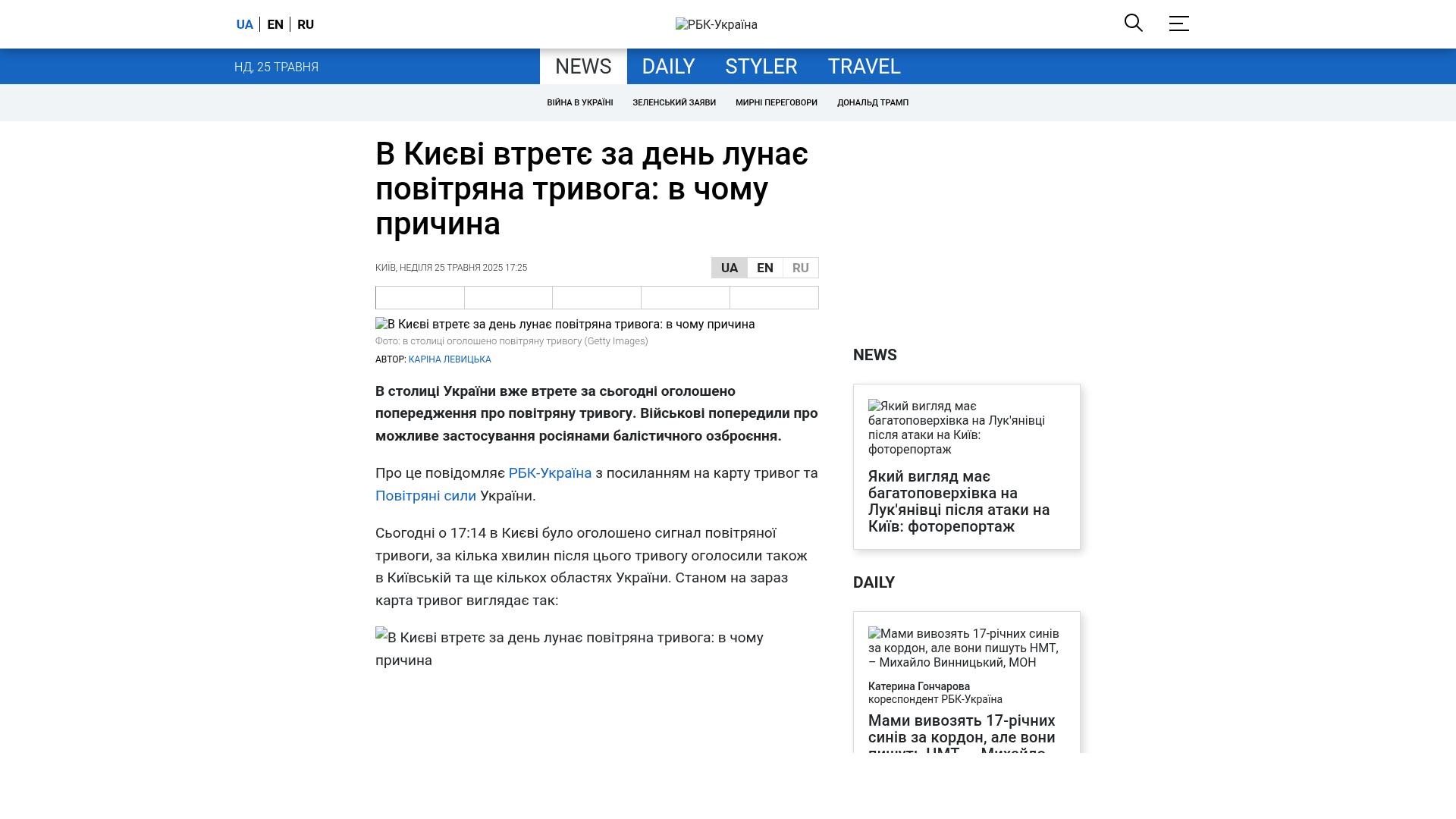Go to the TRAVEL section

[x=864, y=67]
